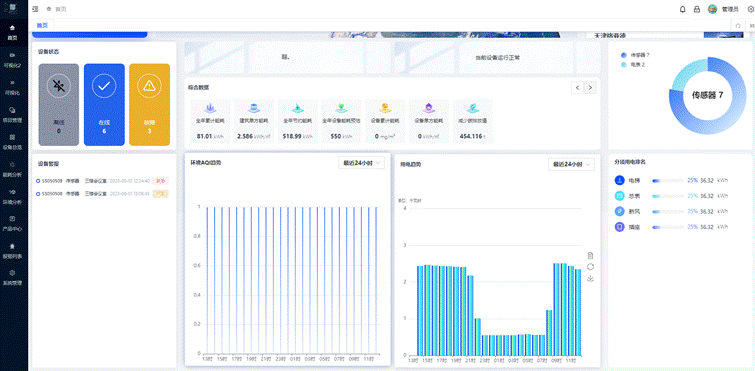Open 报警列表 in the sidebar
The image size is (755, 371).
(x=13, y=251)
